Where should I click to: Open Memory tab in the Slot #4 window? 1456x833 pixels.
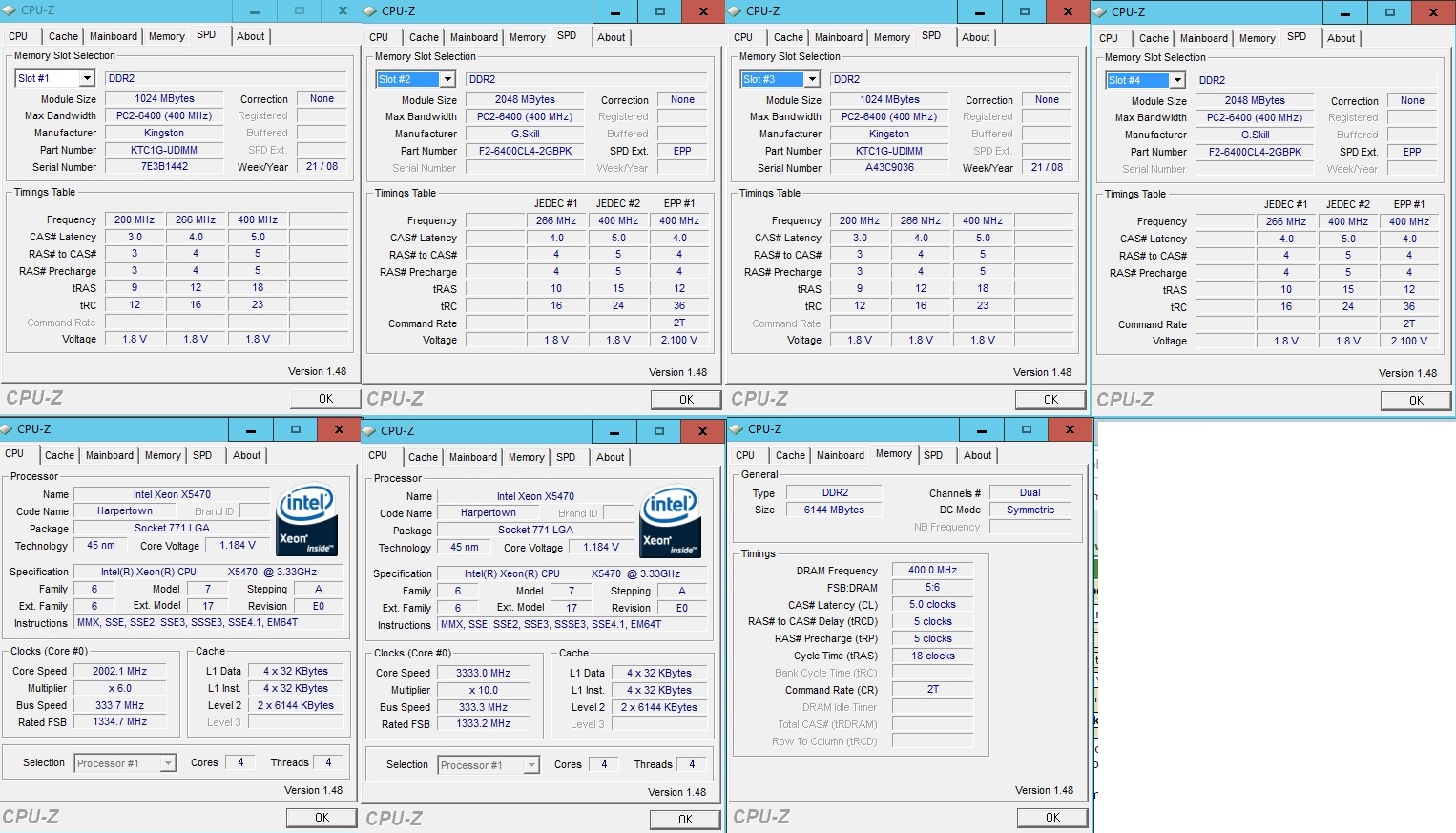[x=1258, y=38]
